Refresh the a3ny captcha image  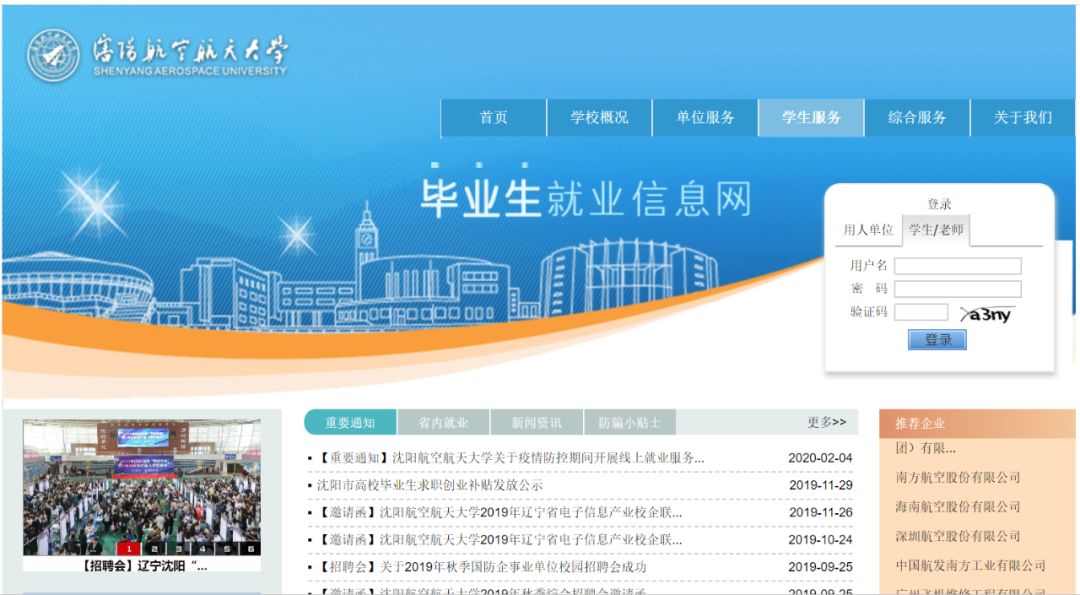pyautogui.click(x=987, y=315)
